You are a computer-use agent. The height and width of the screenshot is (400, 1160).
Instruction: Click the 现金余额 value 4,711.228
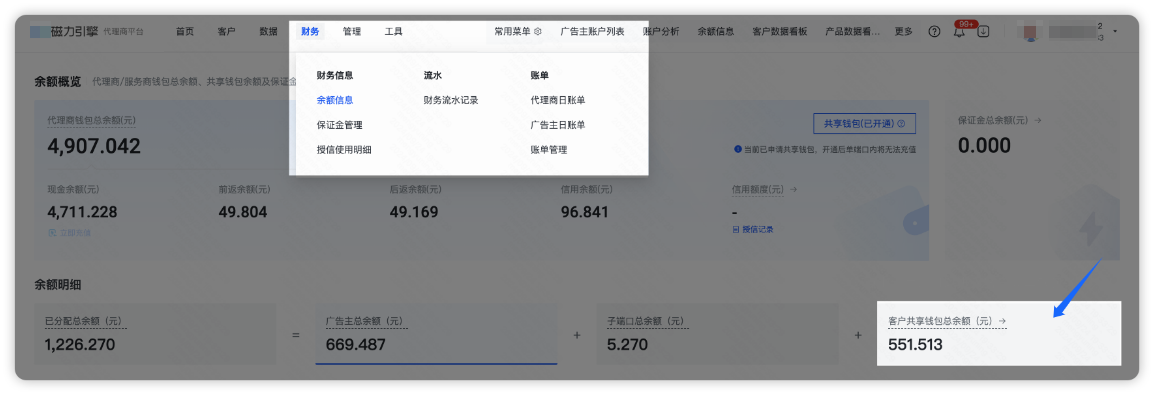tap(82, 213)
